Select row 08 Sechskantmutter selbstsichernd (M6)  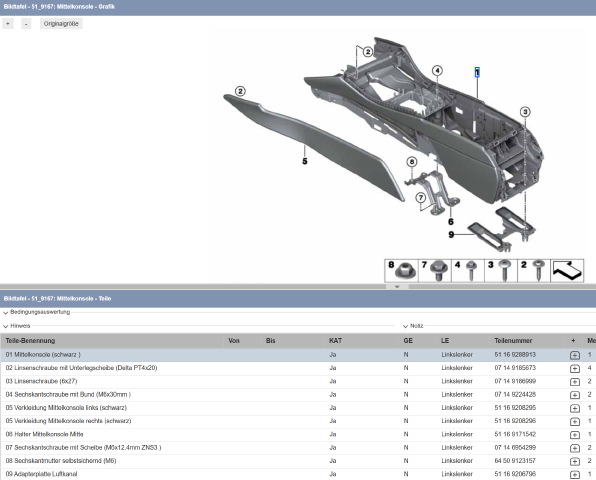298,461
